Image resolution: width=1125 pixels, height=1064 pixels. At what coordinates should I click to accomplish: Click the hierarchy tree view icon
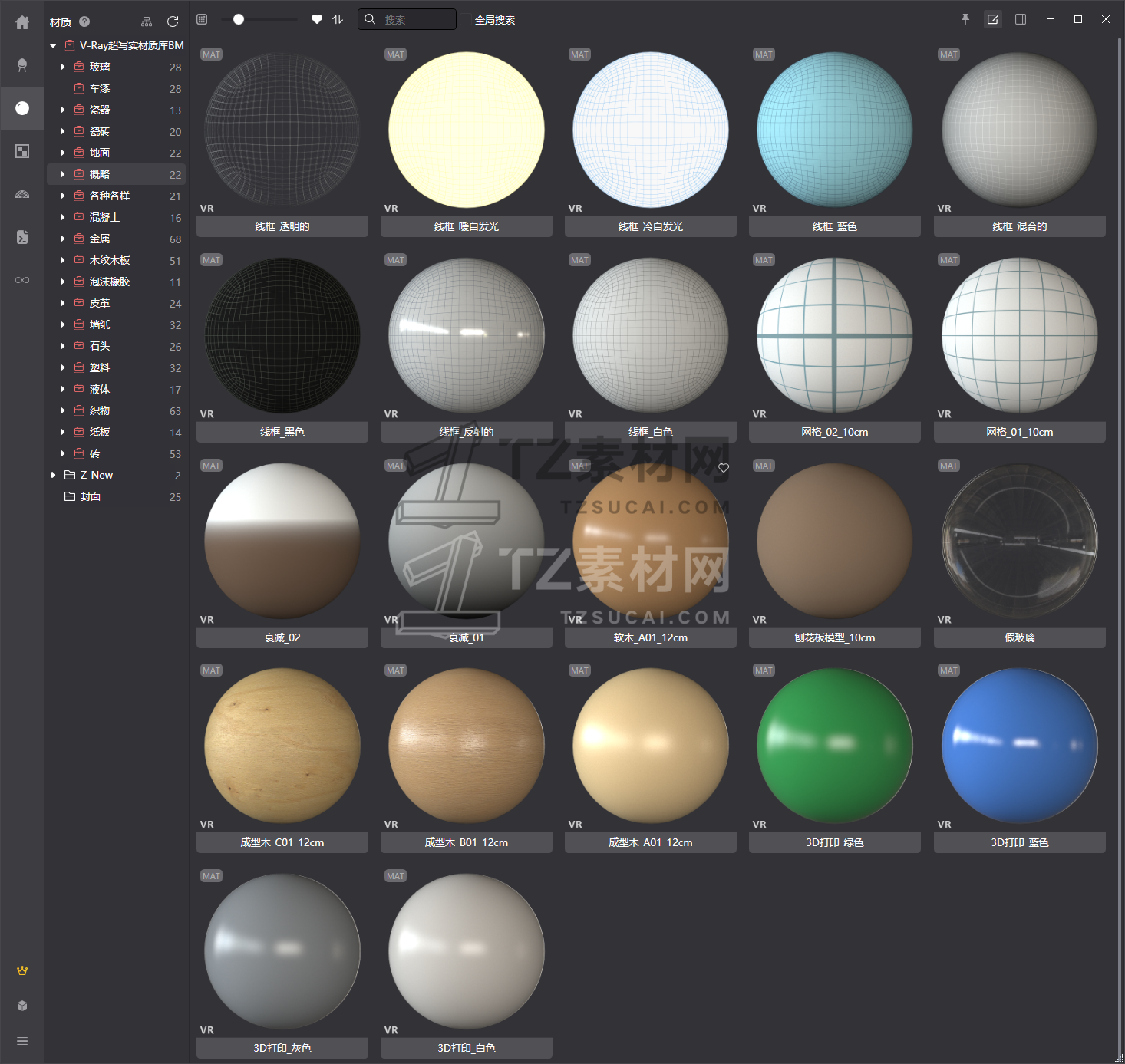click(147, 21)
